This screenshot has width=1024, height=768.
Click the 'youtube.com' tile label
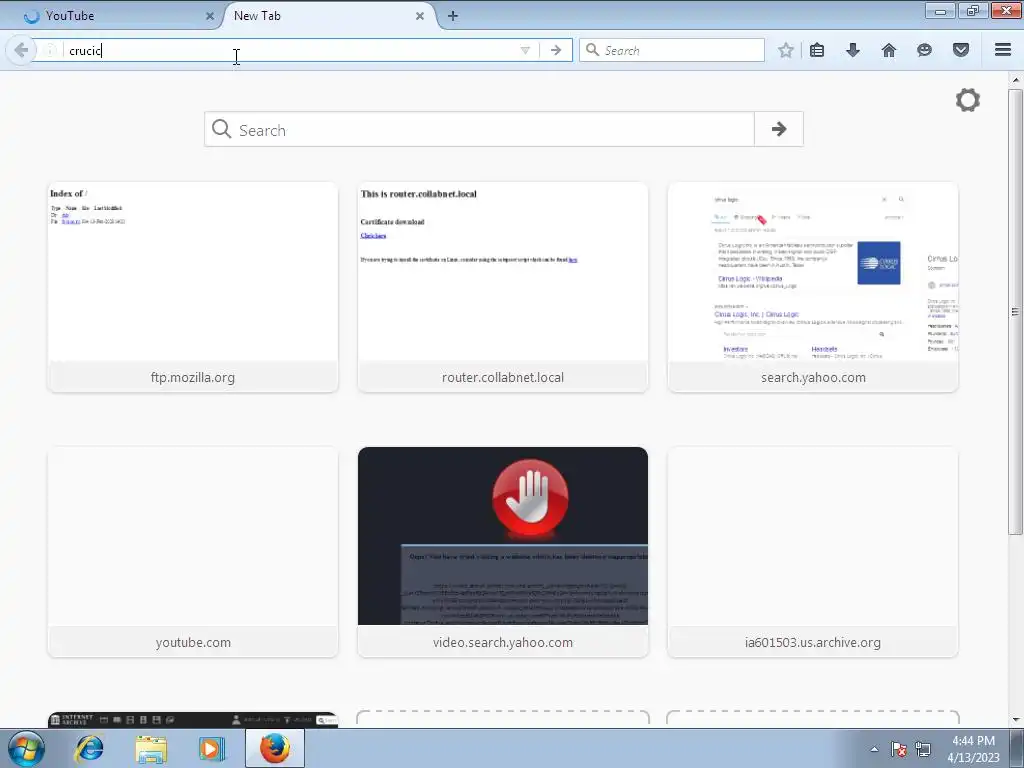tap(193, 643)
